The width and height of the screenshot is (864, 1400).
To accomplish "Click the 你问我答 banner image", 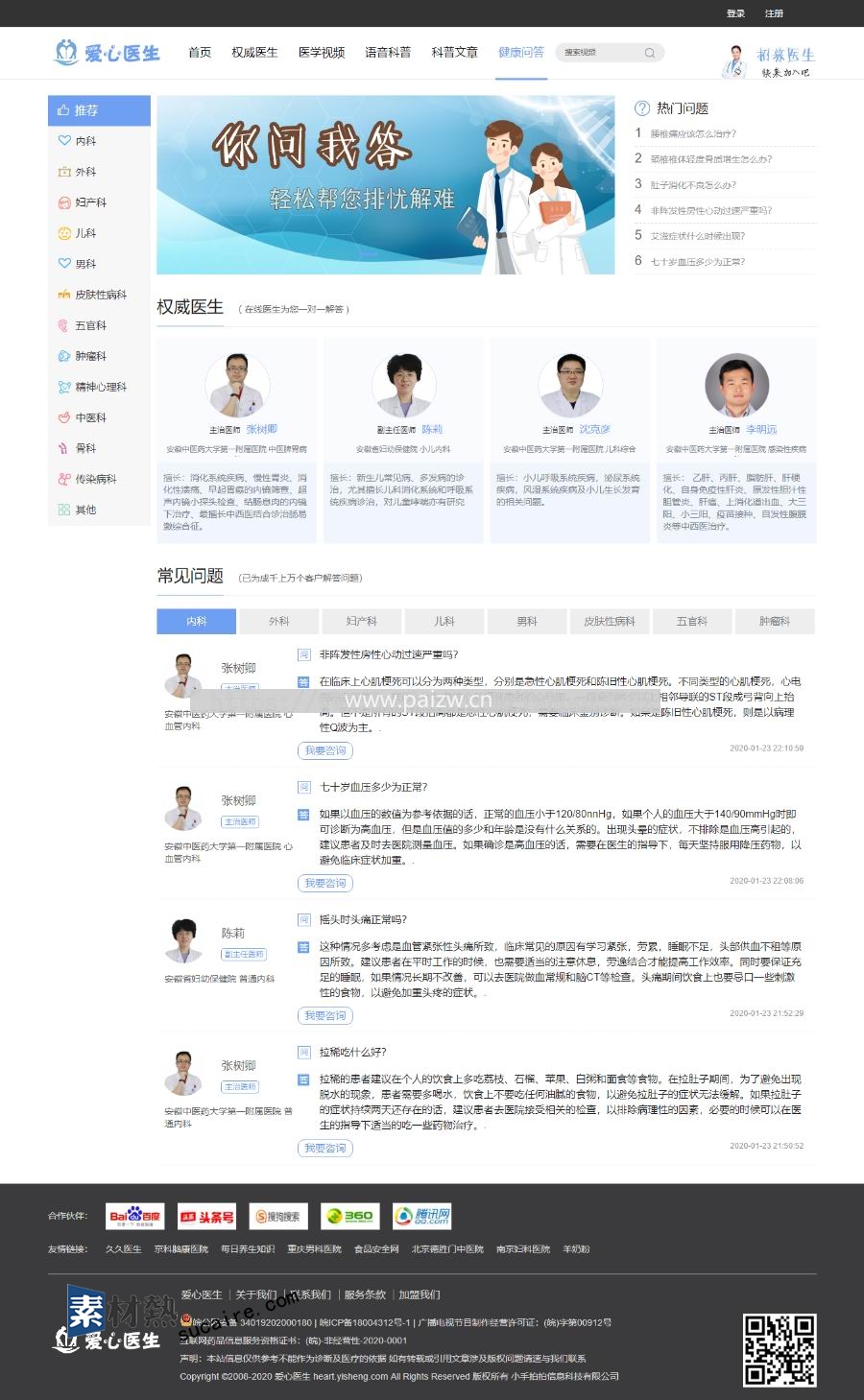I will click(386, 185).
